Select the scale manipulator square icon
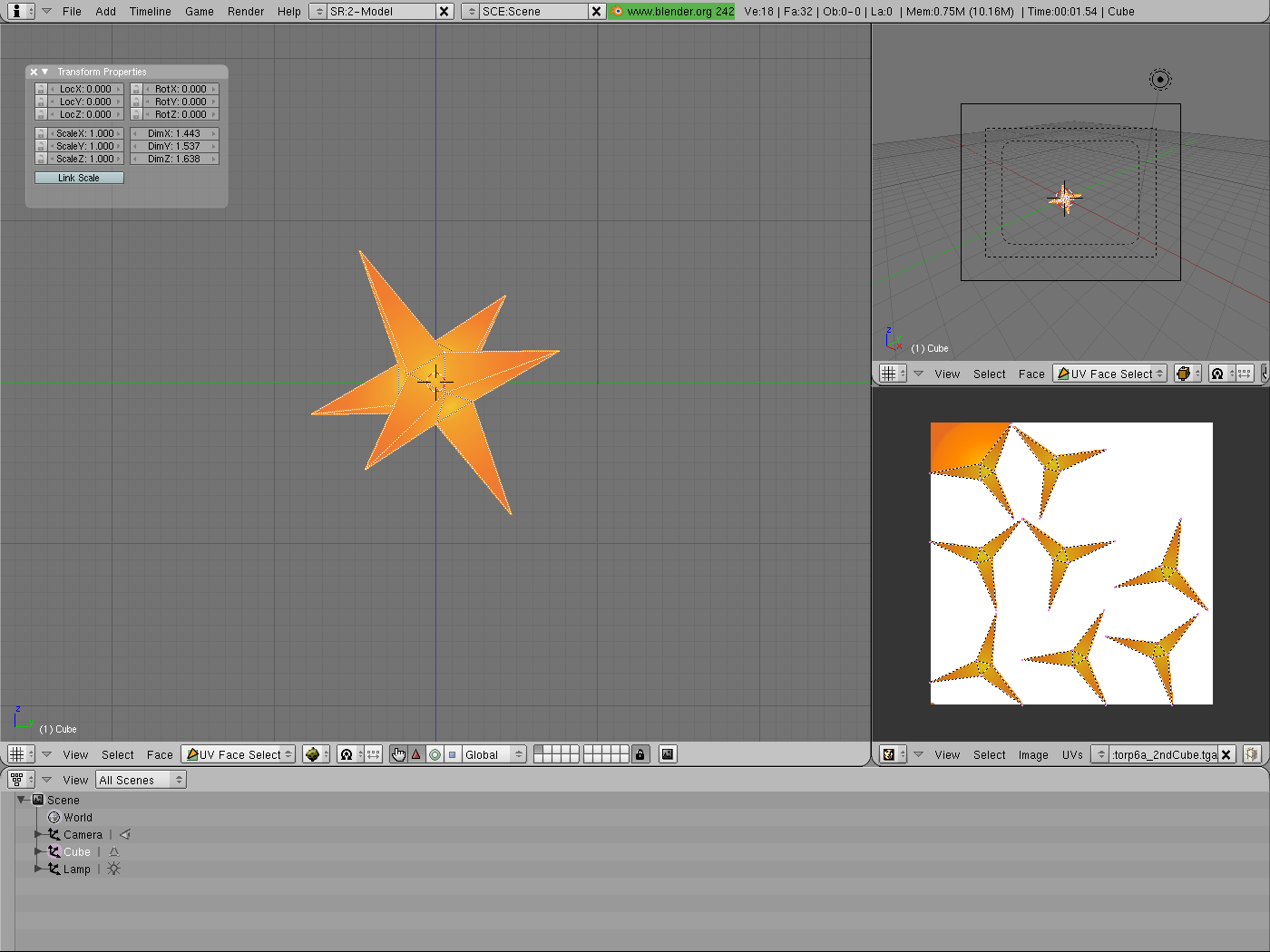The height and width of the screenshot is (952, 1270). (453, 754)
